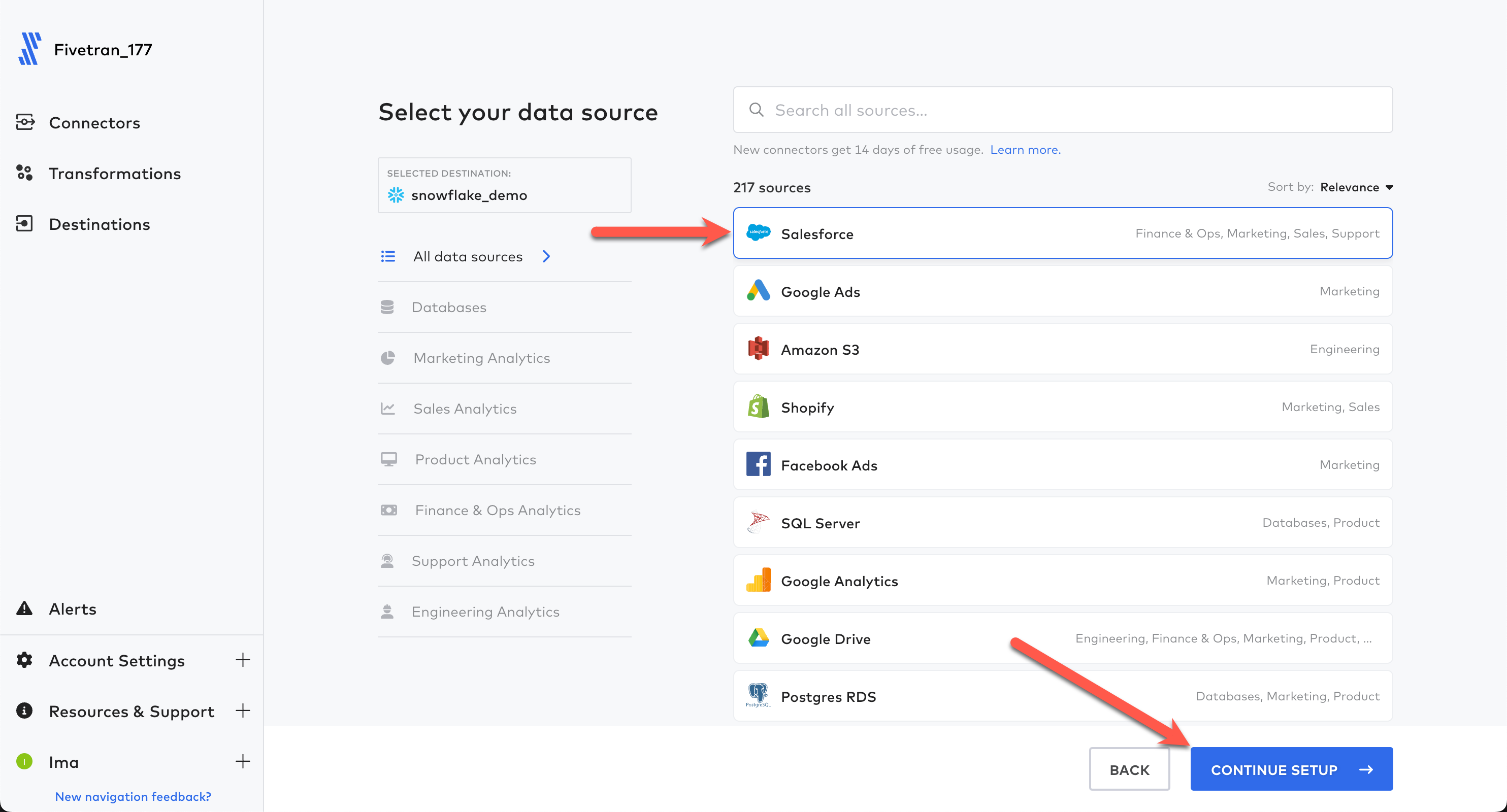Click the Destinations sidebar icon
The image size is (1507, 812).
24,224
